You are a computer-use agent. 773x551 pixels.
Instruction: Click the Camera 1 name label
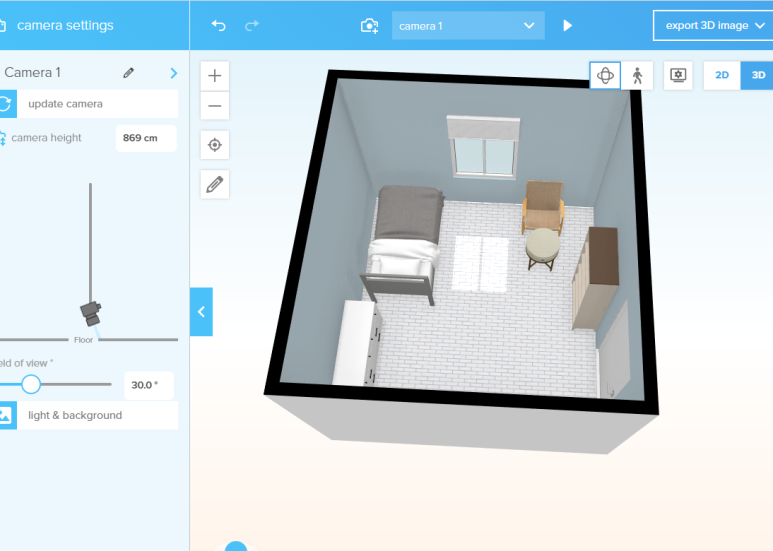pos(33,73)
